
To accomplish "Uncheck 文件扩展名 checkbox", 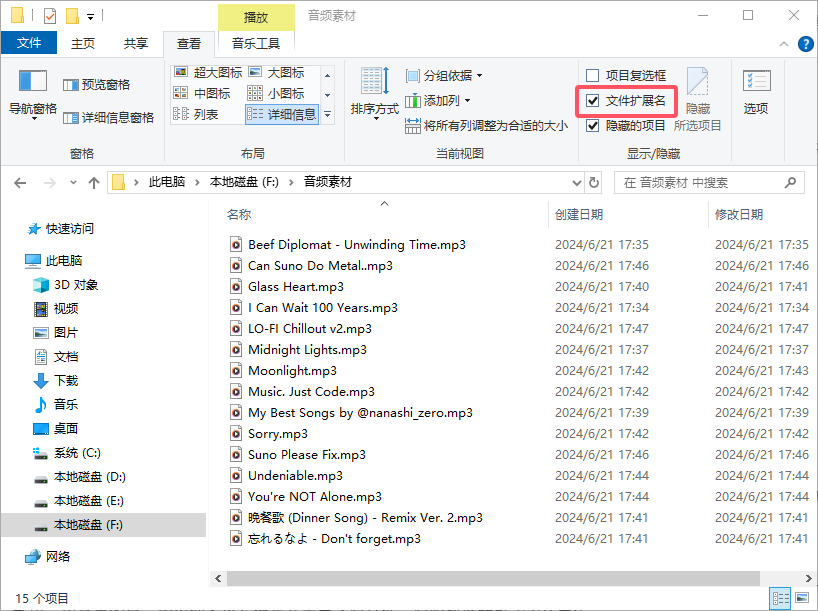I will click(592, 100).
